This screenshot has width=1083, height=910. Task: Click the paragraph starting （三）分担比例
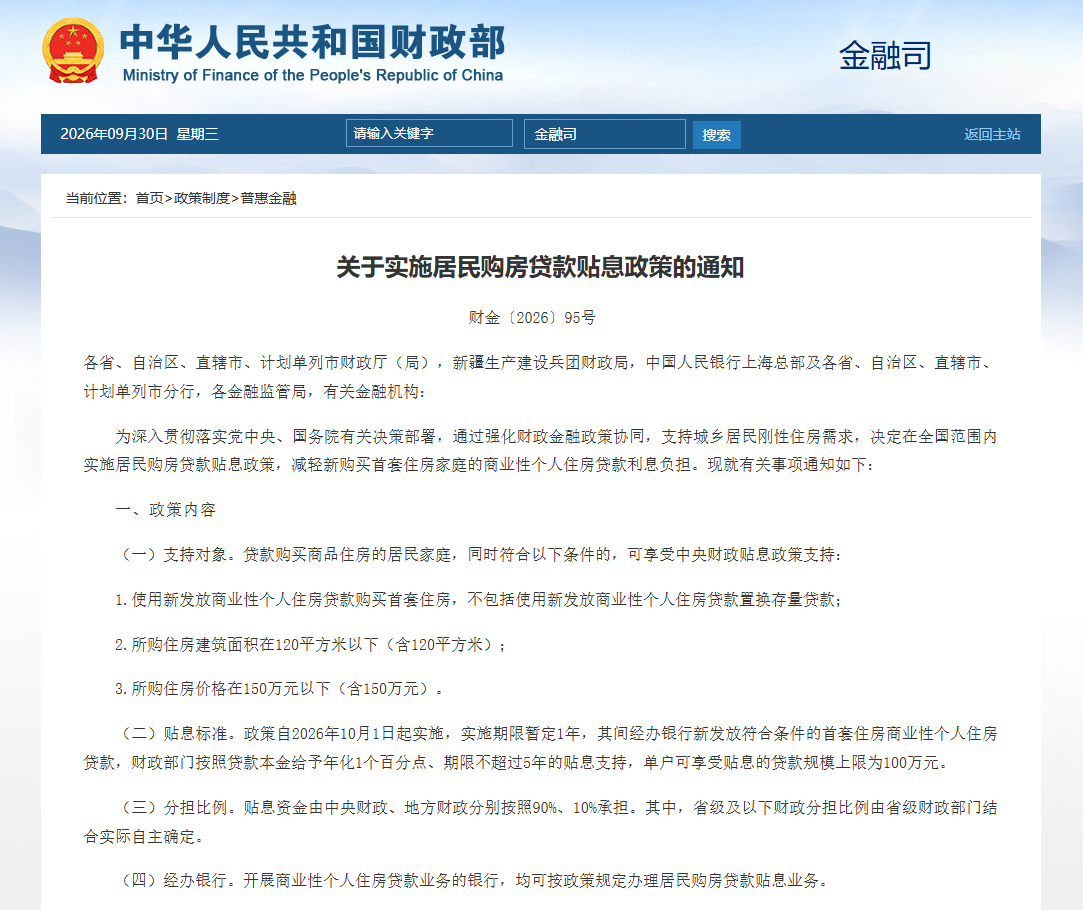(x=541, y=822)
